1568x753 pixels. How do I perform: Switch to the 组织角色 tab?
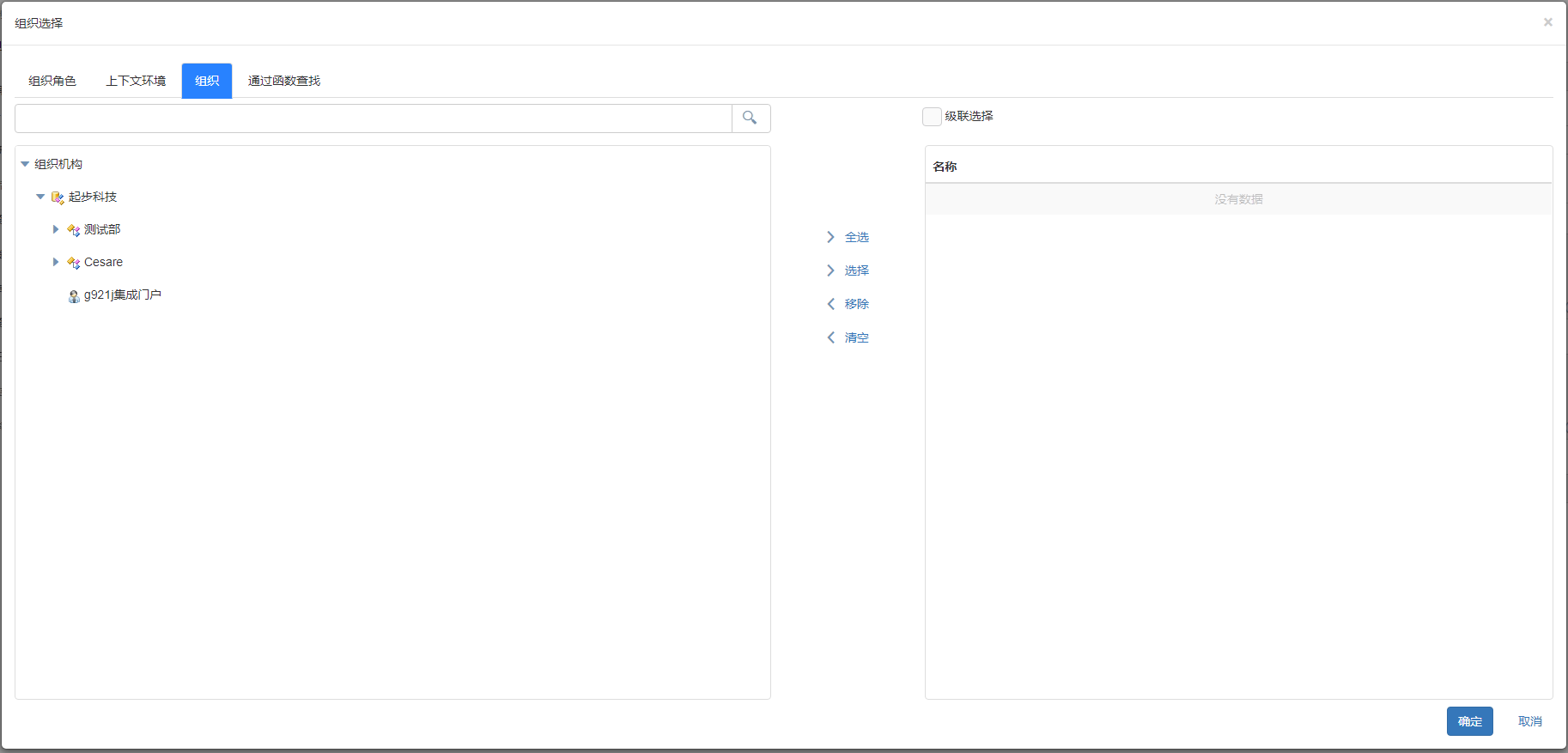52,81
